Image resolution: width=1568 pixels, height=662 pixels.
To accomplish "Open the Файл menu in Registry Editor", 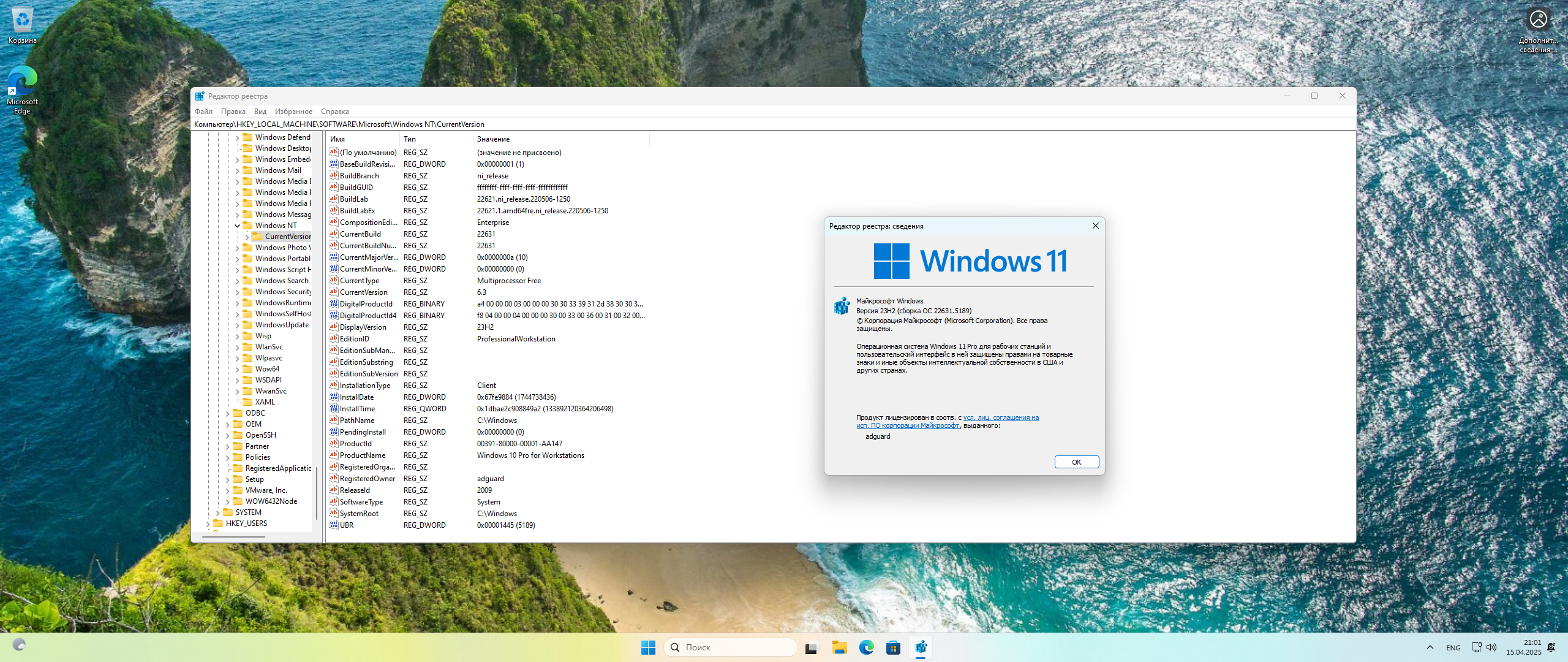I will point(203,111).
